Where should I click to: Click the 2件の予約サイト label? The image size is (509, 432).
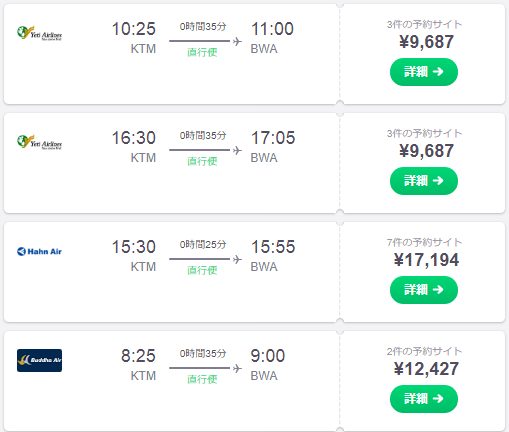424,351
